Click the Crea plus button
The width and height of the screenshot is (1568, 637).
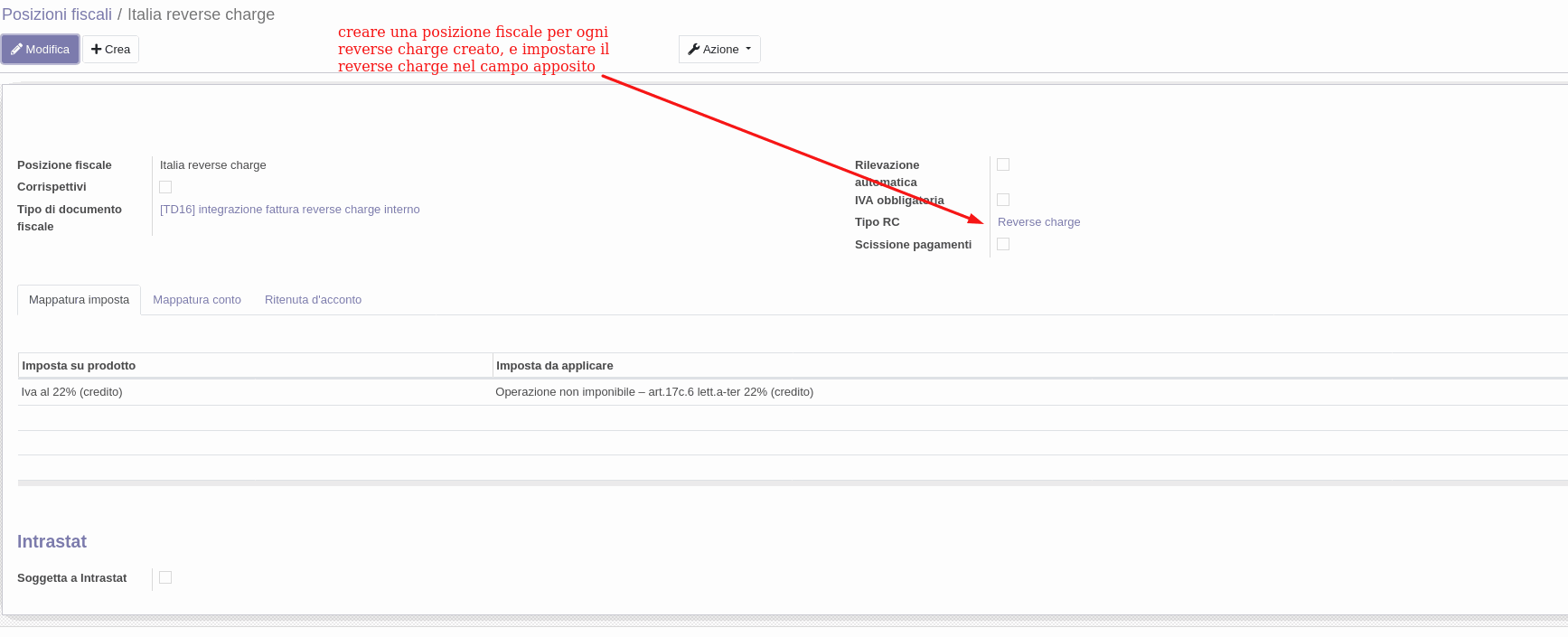click(x=110, y=50)
